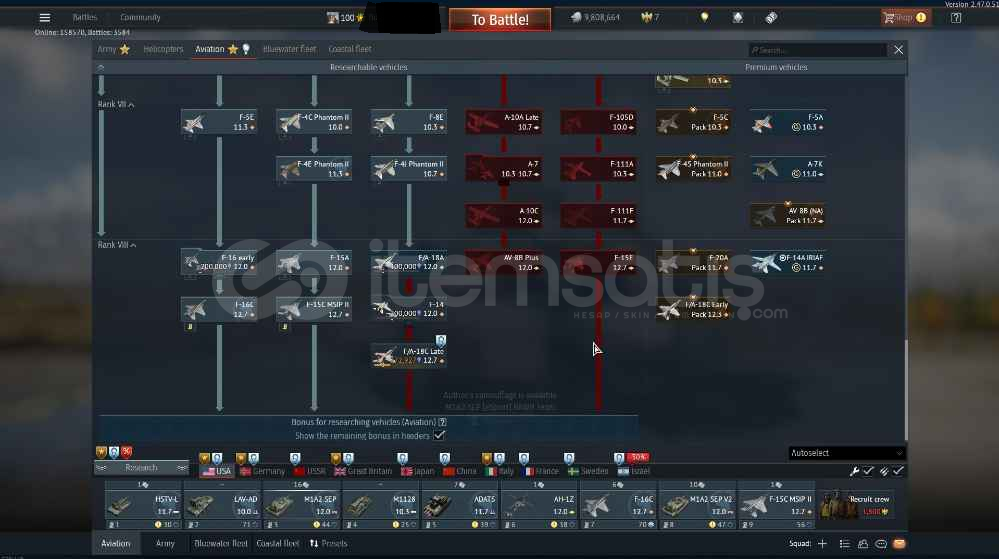Select the USSR nation
Viewport: 999px width, 559px height.
(x=310, y=471)
